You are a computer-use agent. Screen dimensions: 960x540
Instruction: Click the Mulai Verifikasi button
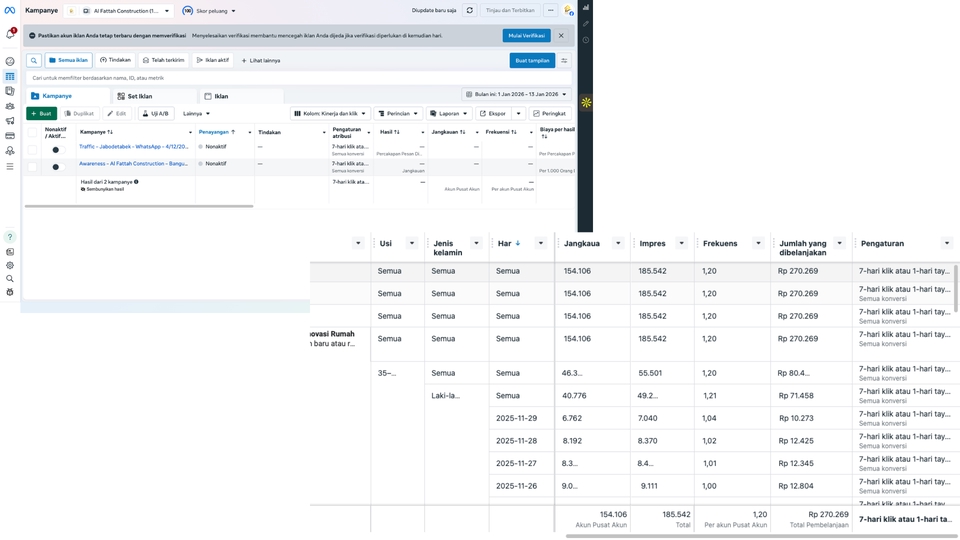point(526,35)
